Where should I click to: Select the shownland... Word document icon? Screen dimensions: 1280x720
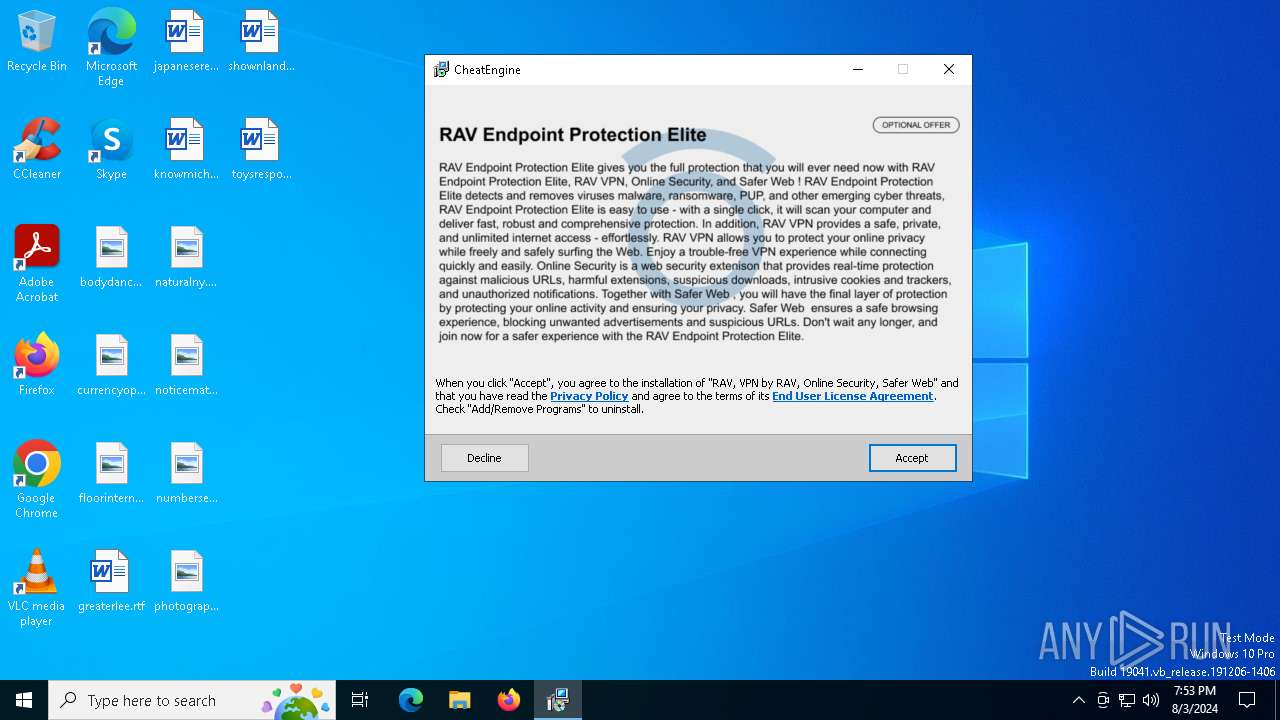tap(261, 42)
